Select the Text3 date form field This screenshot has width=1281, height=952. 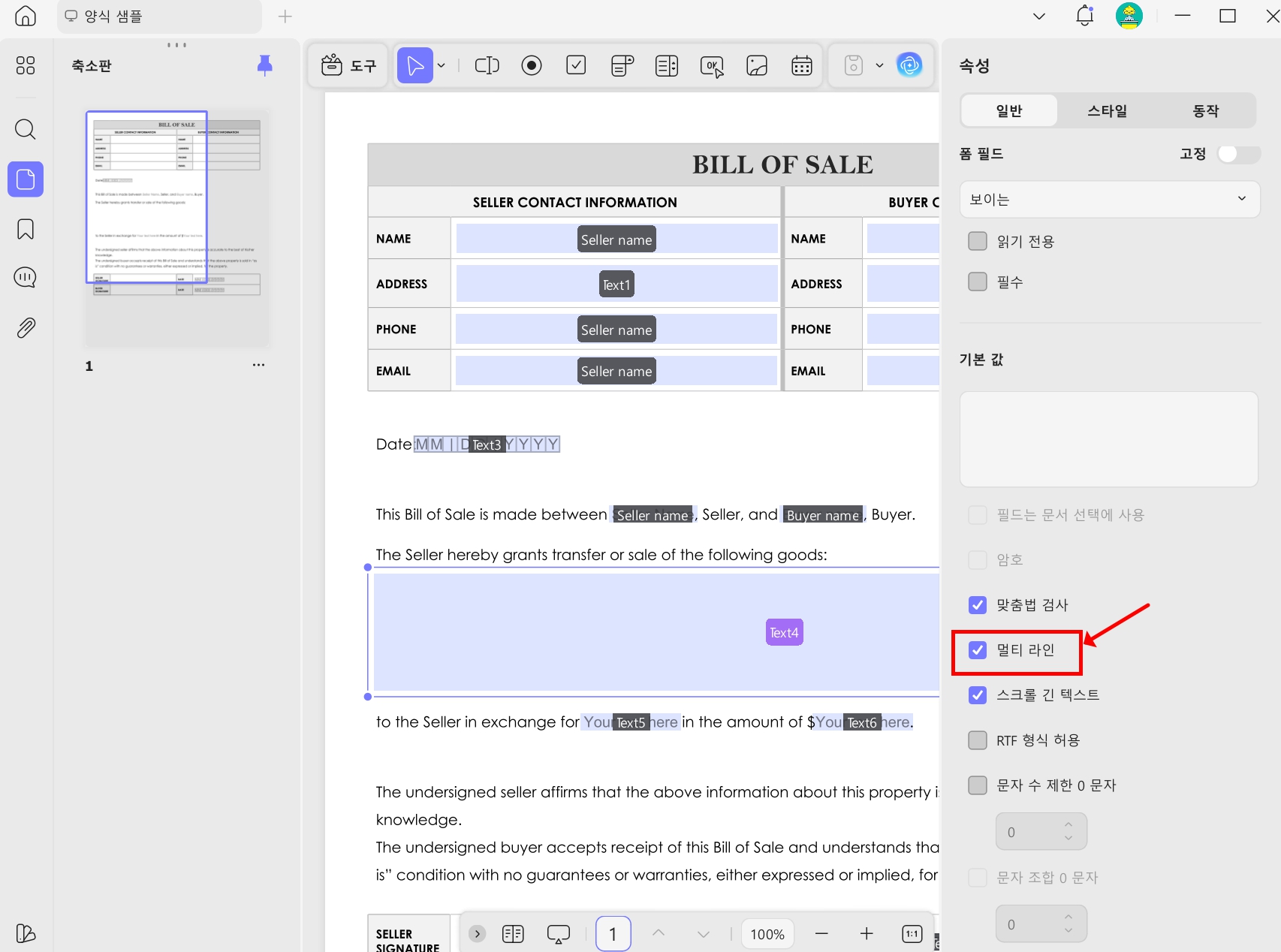487,444
